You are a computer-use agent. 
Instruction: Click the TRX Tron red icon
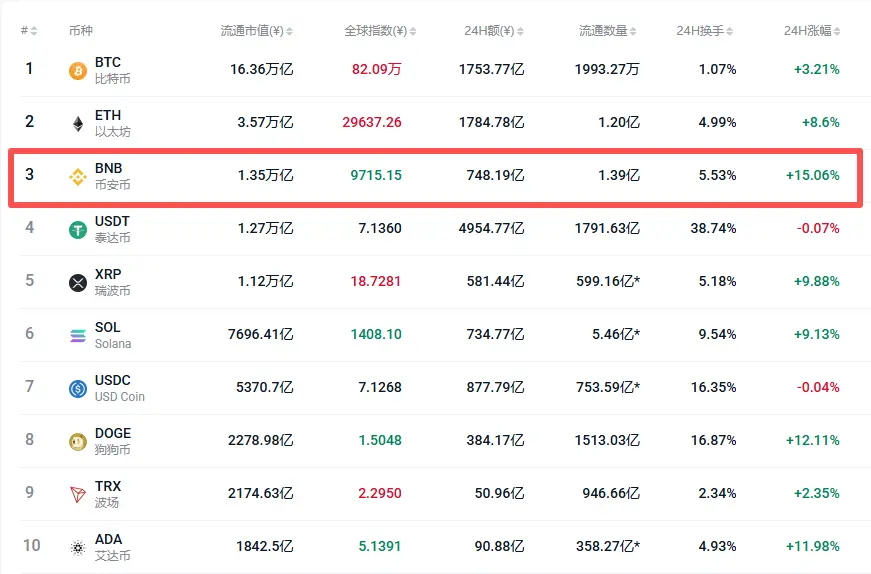pyautogui.click(x=78, y=495)
